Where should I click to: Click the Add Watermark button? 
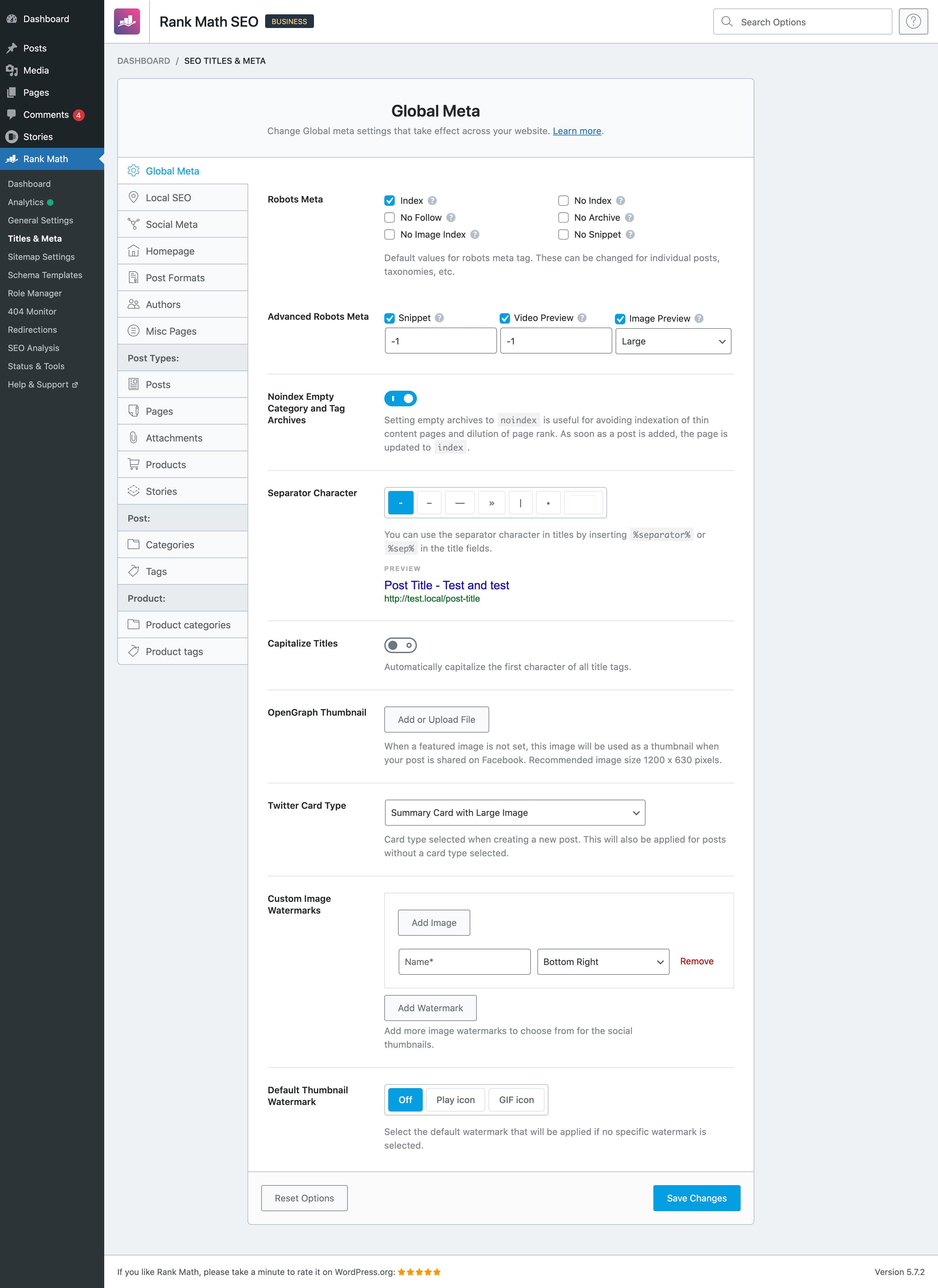(430, 1008)
